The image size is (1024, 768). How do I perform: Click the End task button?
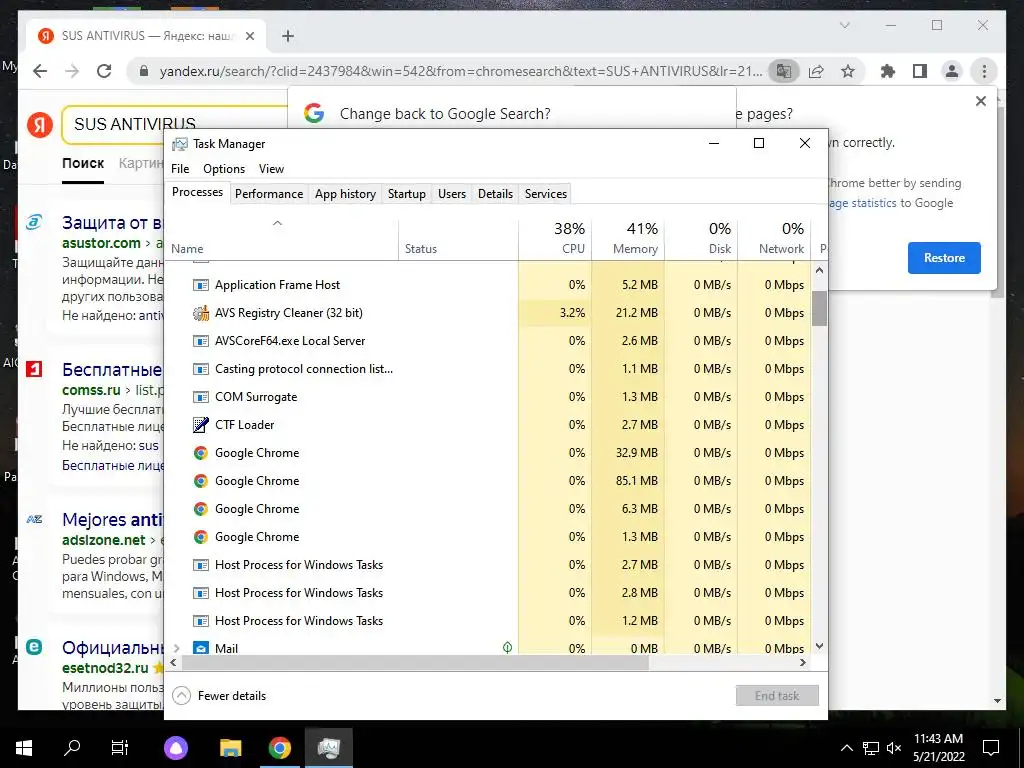click(x=777, y=696)
